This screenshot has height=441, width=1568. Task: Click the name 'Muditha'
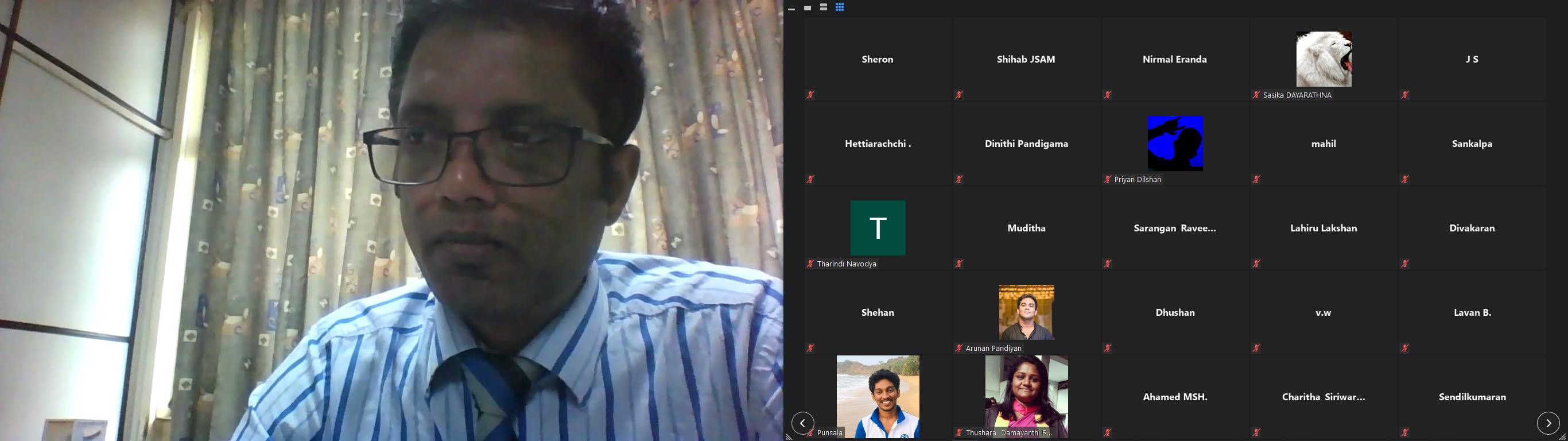tap(1026, 228)
